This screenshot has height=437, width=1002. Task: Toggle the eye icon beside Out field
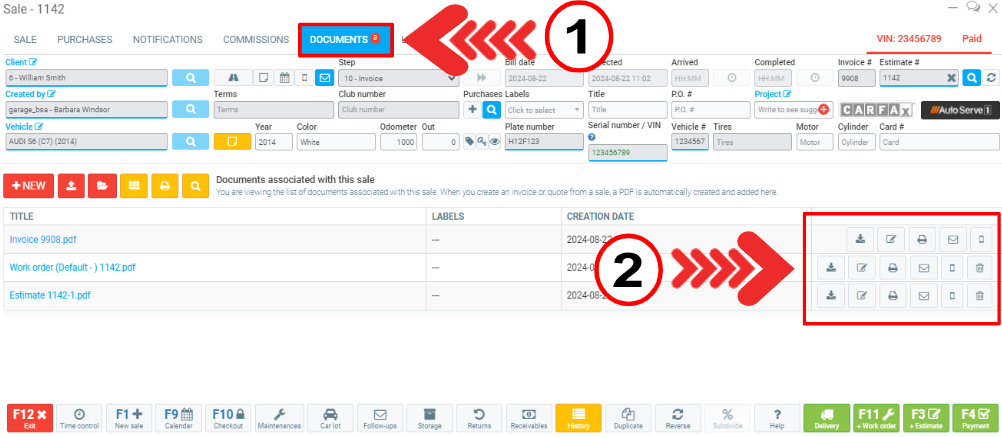pos(494,142)
